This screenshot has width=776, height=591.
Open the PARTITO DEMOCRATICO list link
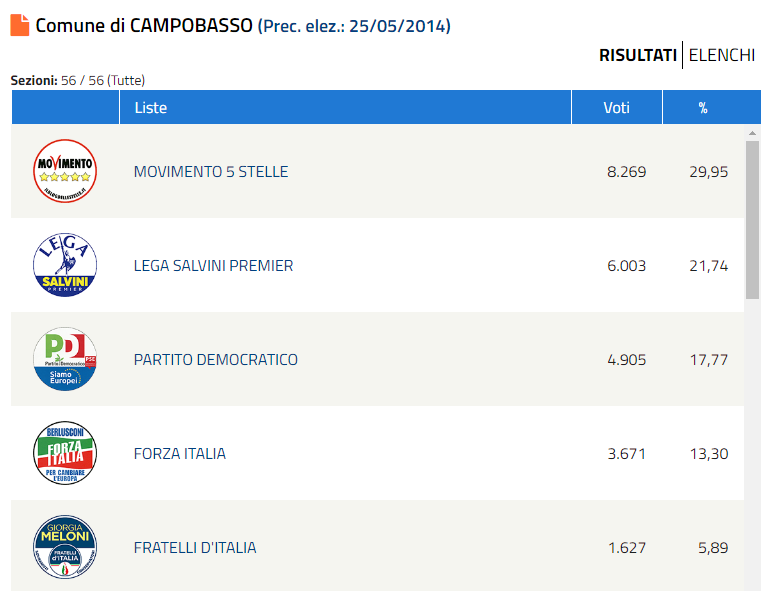(x=216, y=360)
